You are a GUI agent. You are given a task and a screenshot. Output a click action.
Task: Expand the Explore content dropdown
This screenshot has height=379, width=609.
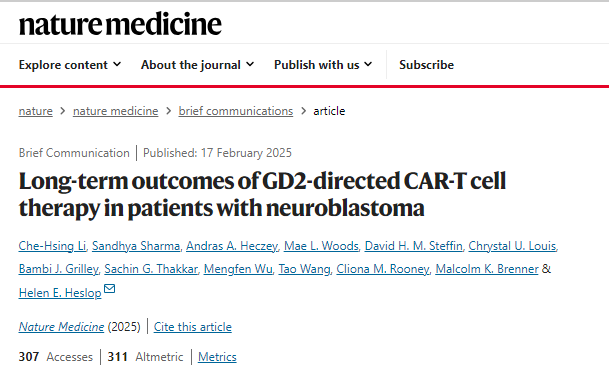point(70,65)
